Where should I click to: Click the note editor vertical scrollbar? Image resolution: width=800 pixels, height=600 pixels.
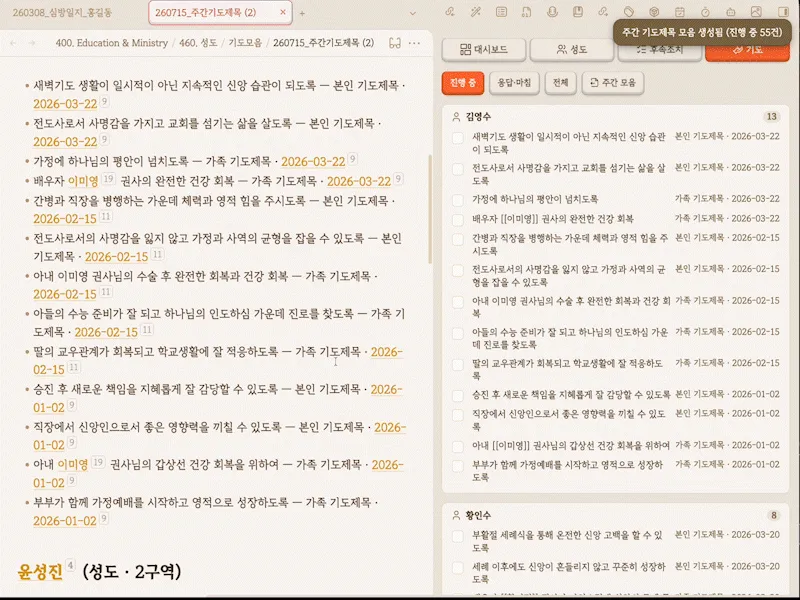[430, 209]
